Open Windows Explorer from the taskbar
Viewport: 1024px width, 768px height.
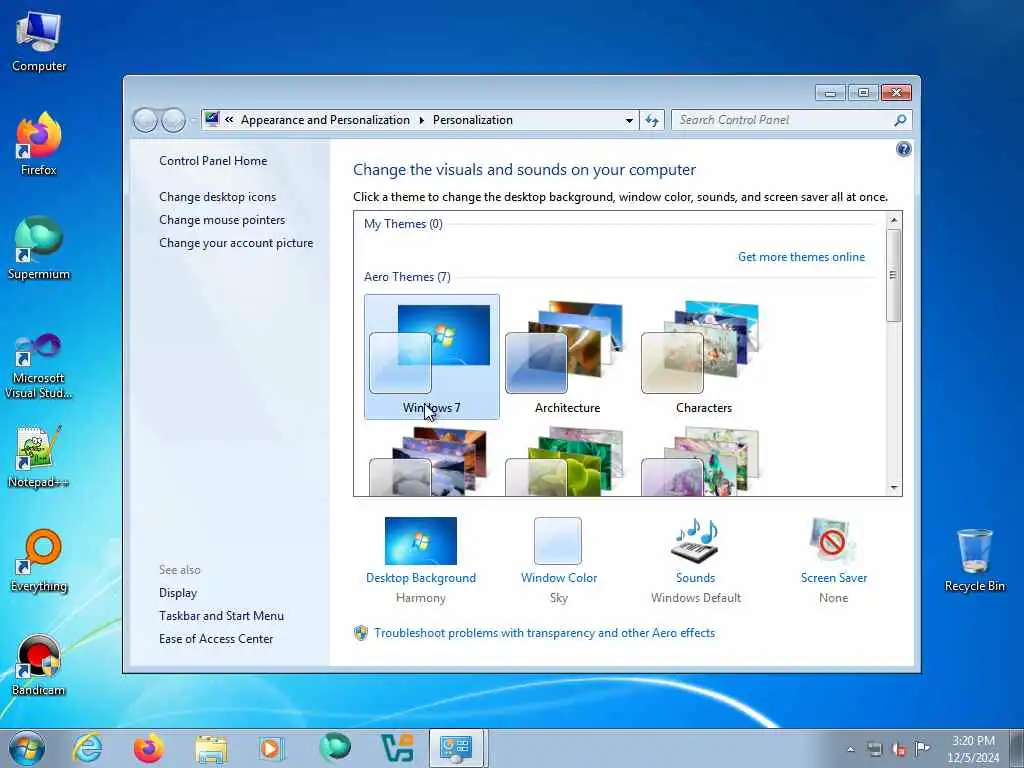point(211,748)
